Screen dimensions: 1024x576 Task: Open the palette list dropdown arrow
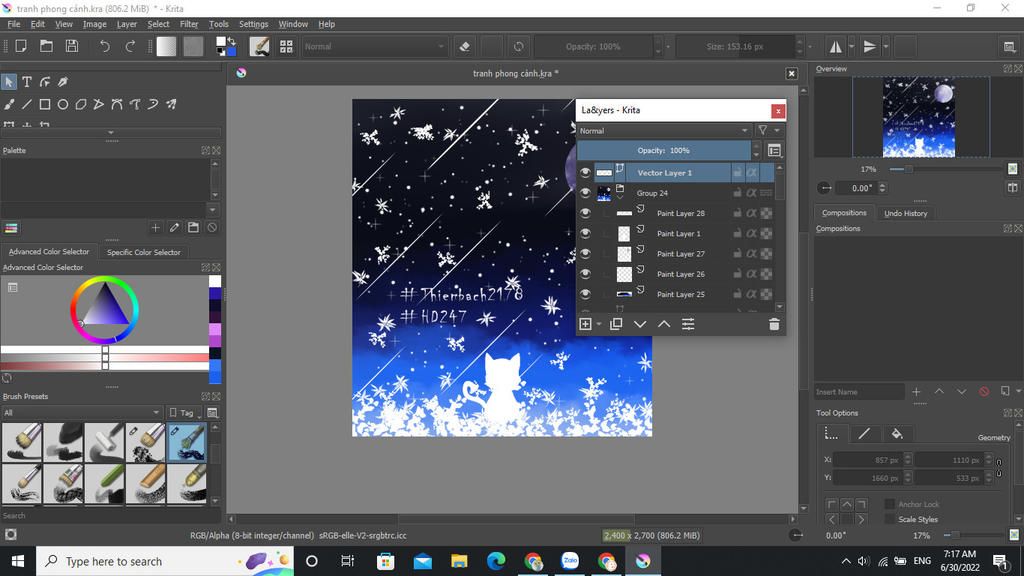coord(212,210)
